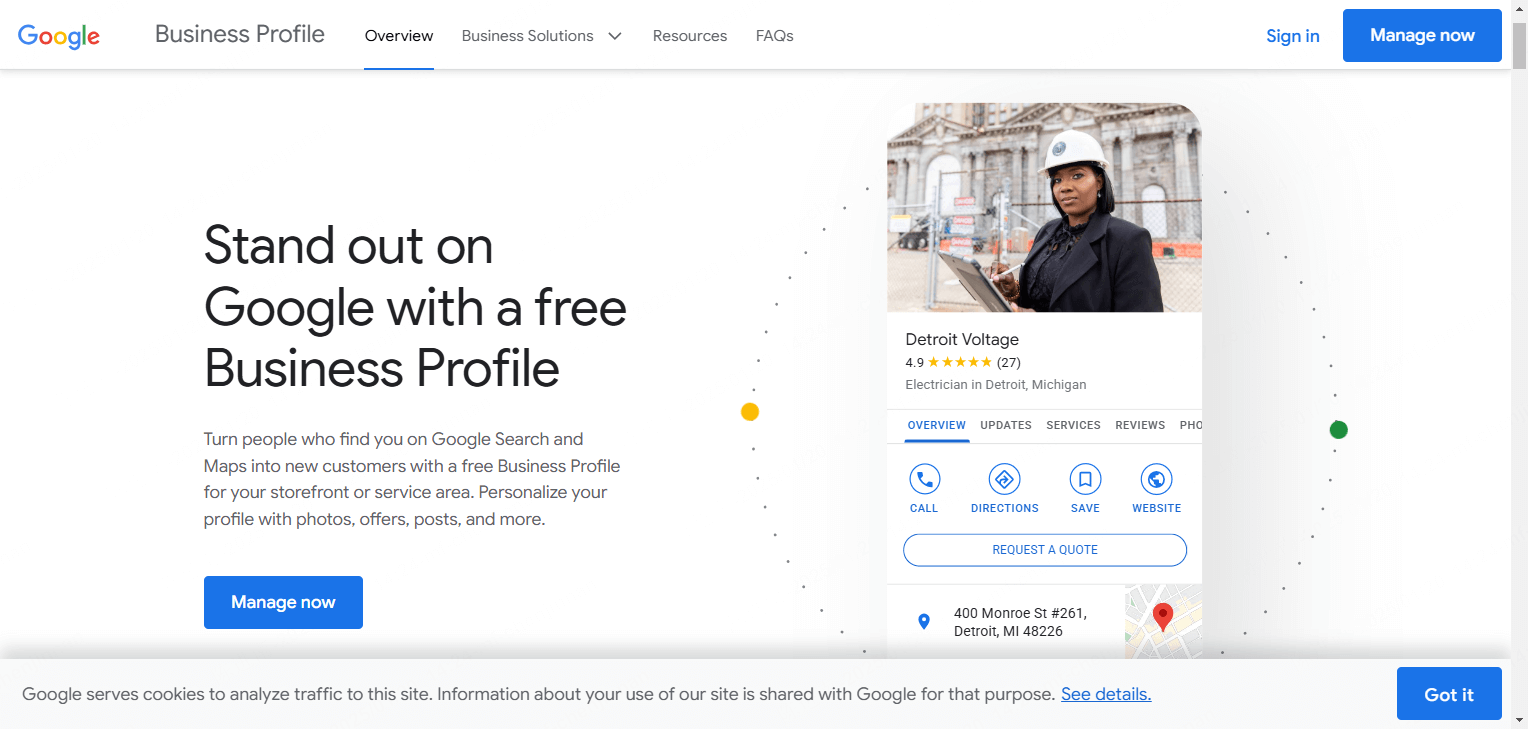Click the 4.9 rating value
This screenshot has width=1528, height=729.
coord(914,362)
